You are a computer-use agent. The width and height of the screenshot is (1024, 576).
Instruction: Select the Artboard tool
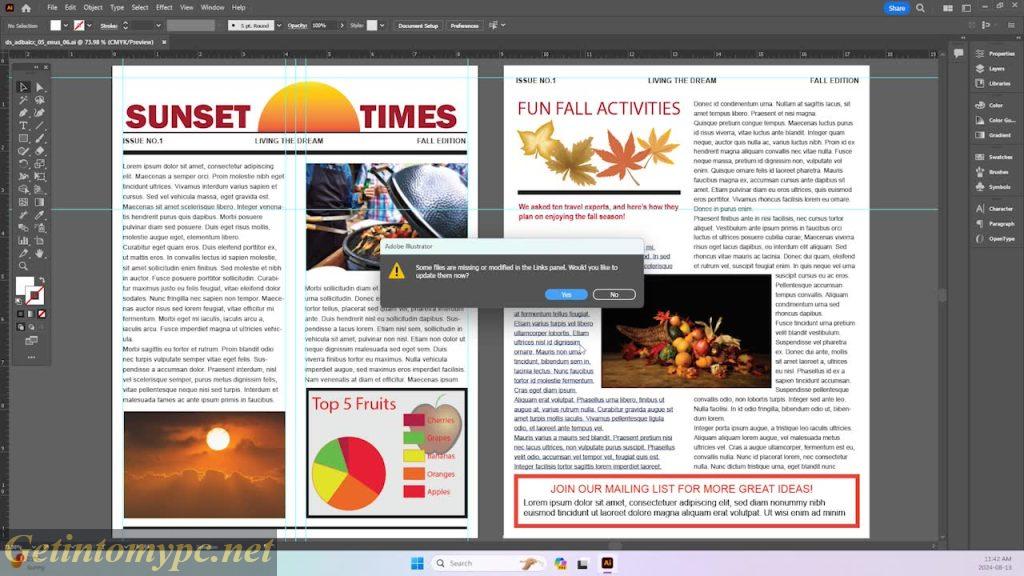click(x=40, y=240)
